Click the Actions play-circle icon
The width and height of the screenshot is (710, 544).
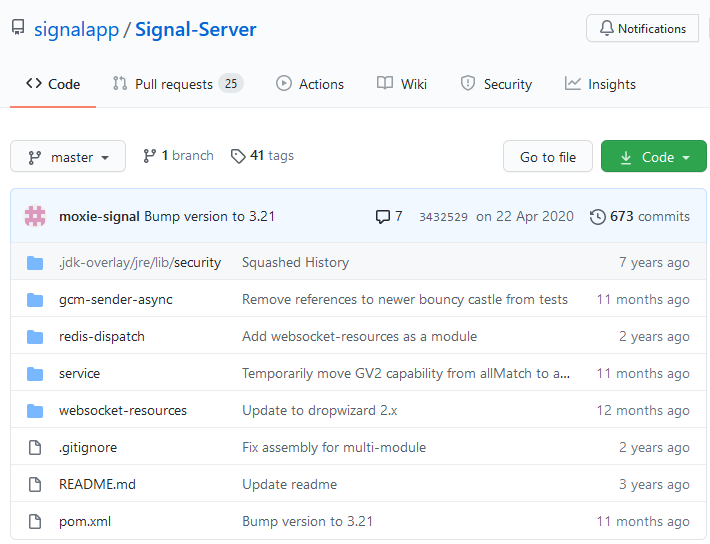click(x=284, y=83)
